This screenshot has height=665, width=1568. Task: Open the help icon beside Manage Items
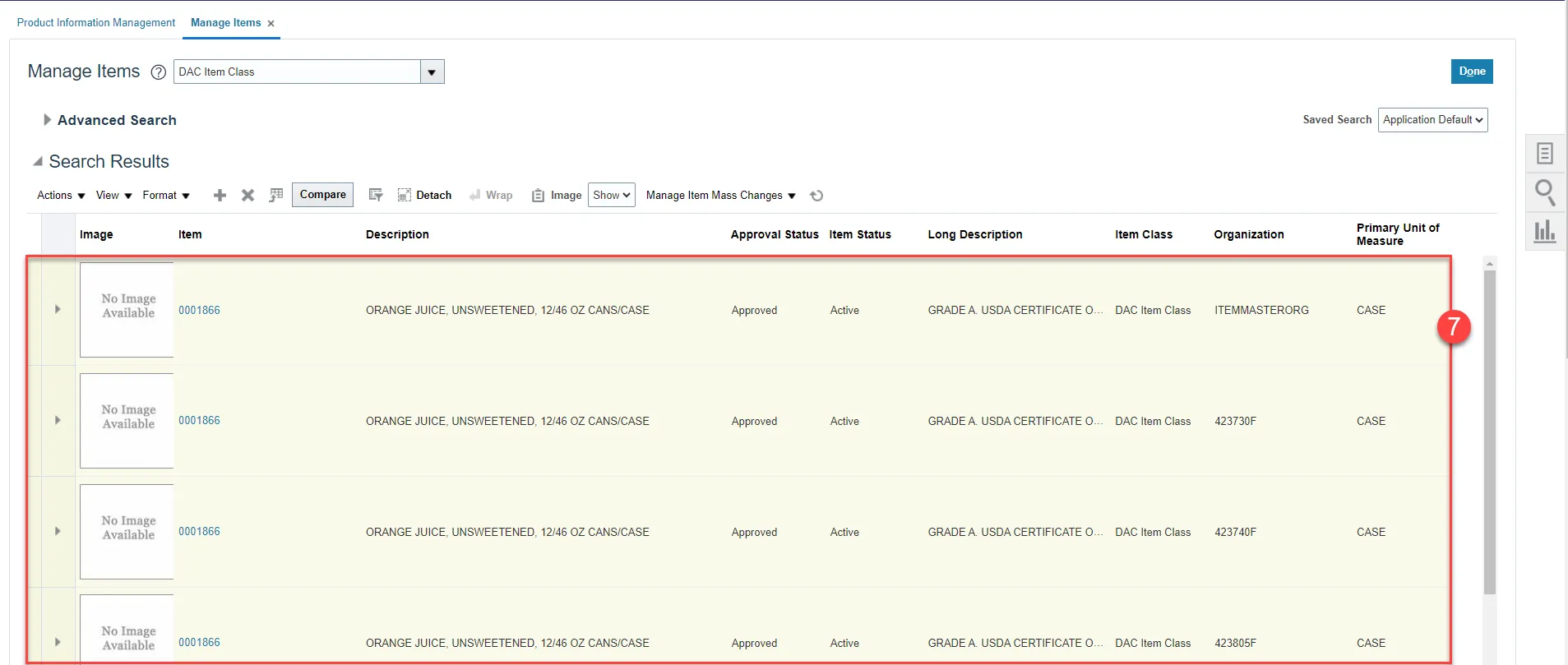pyautogui.click(x=159, y=72)
